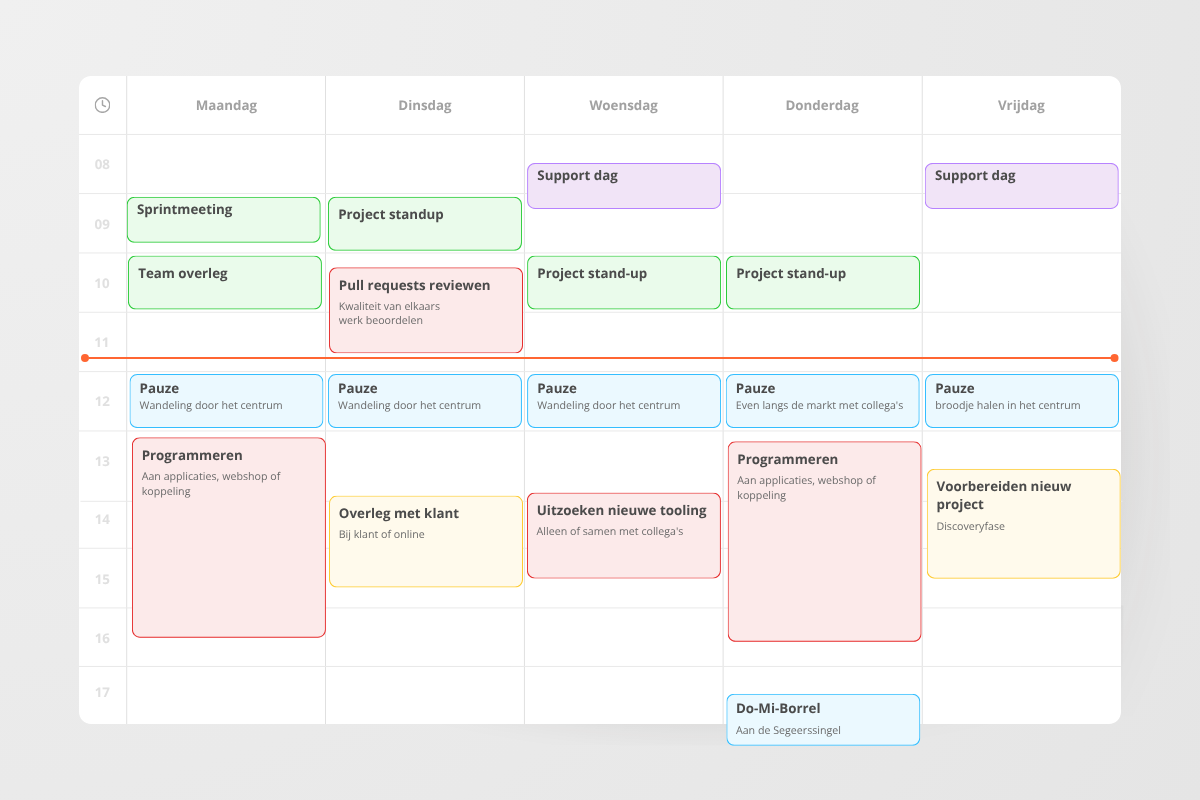Click Tuesday's Project standup event
This screenshot has height=800, width=1200.
point(425,224)
